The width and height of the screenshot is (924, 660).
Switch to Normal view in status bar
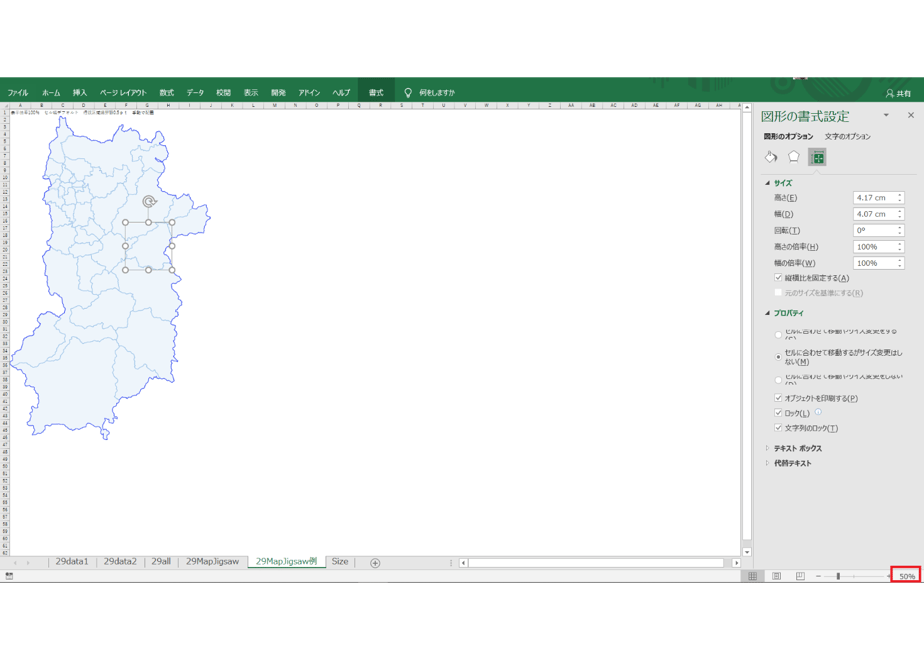tap(753, 576)
